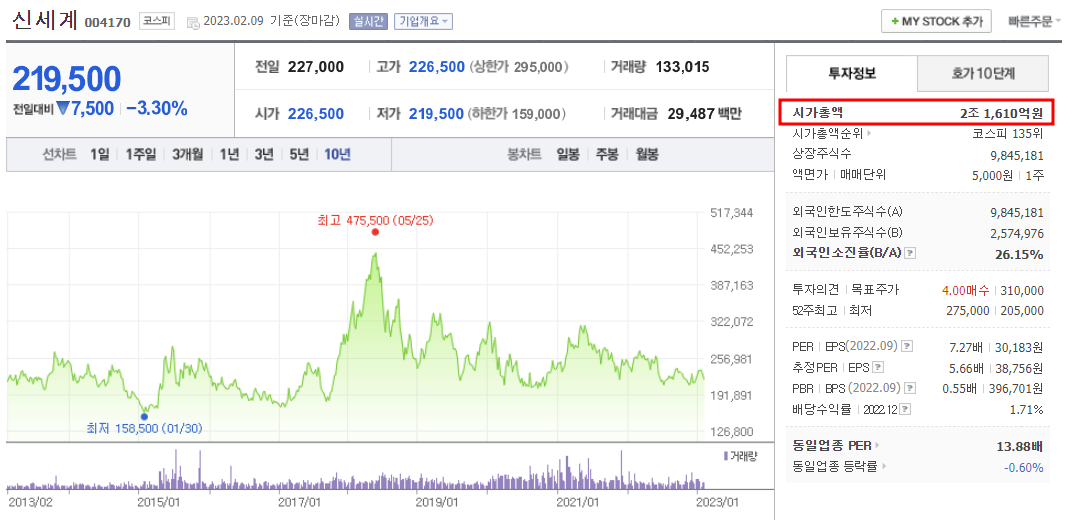Click the 517,344 price axis label
Screen dimensions: 1073x520
click(x=733, y=213)
